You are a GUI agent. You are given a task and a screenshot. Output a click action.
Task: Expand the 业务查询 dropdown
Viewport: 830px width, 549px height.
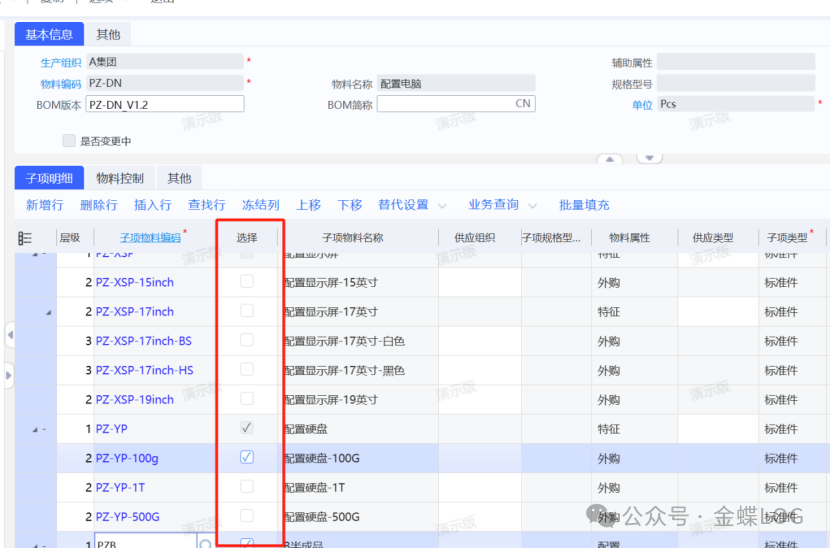coord(502,205)
